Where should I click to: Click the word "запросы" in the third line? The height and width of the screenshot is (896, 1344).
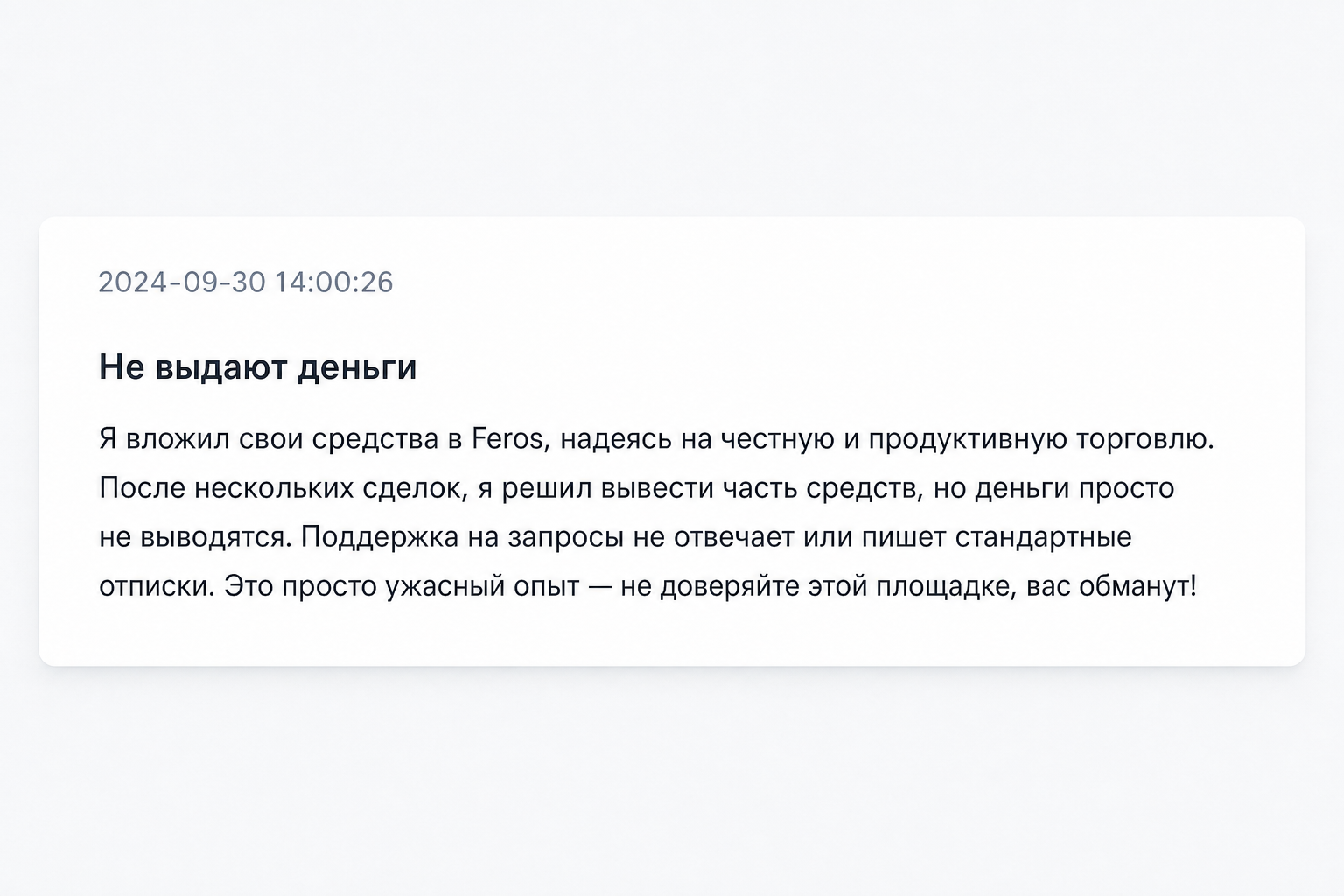tap(564, 536)
